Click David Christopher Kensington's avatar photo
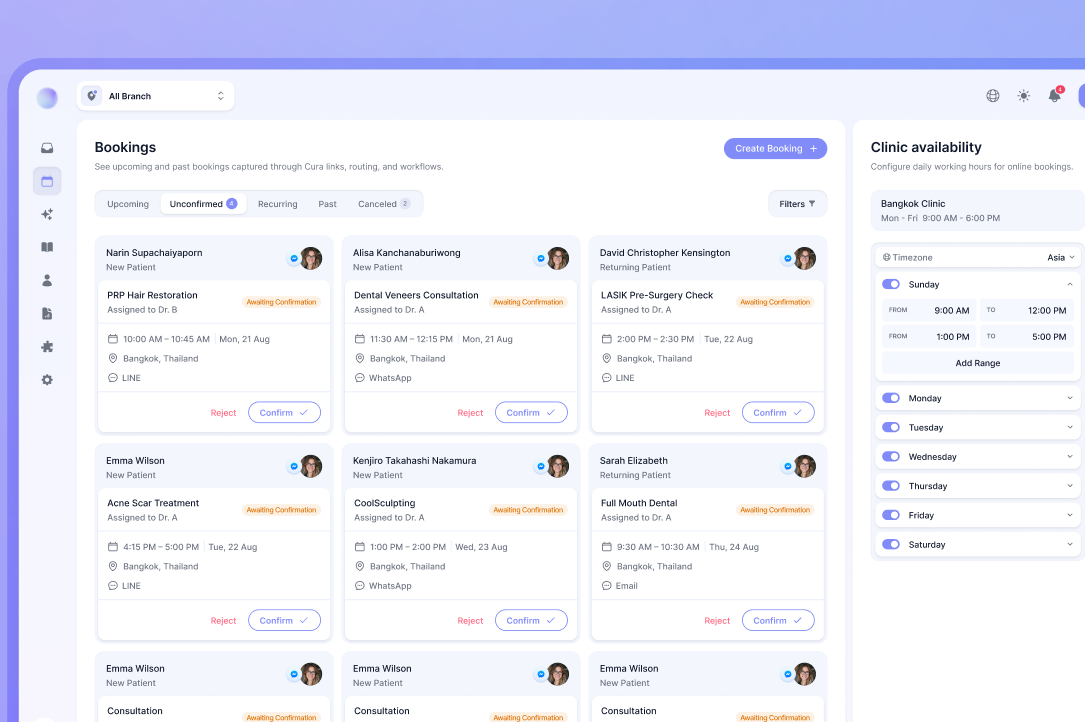Screen dimensions: 1085x722 tap(805, 258)
